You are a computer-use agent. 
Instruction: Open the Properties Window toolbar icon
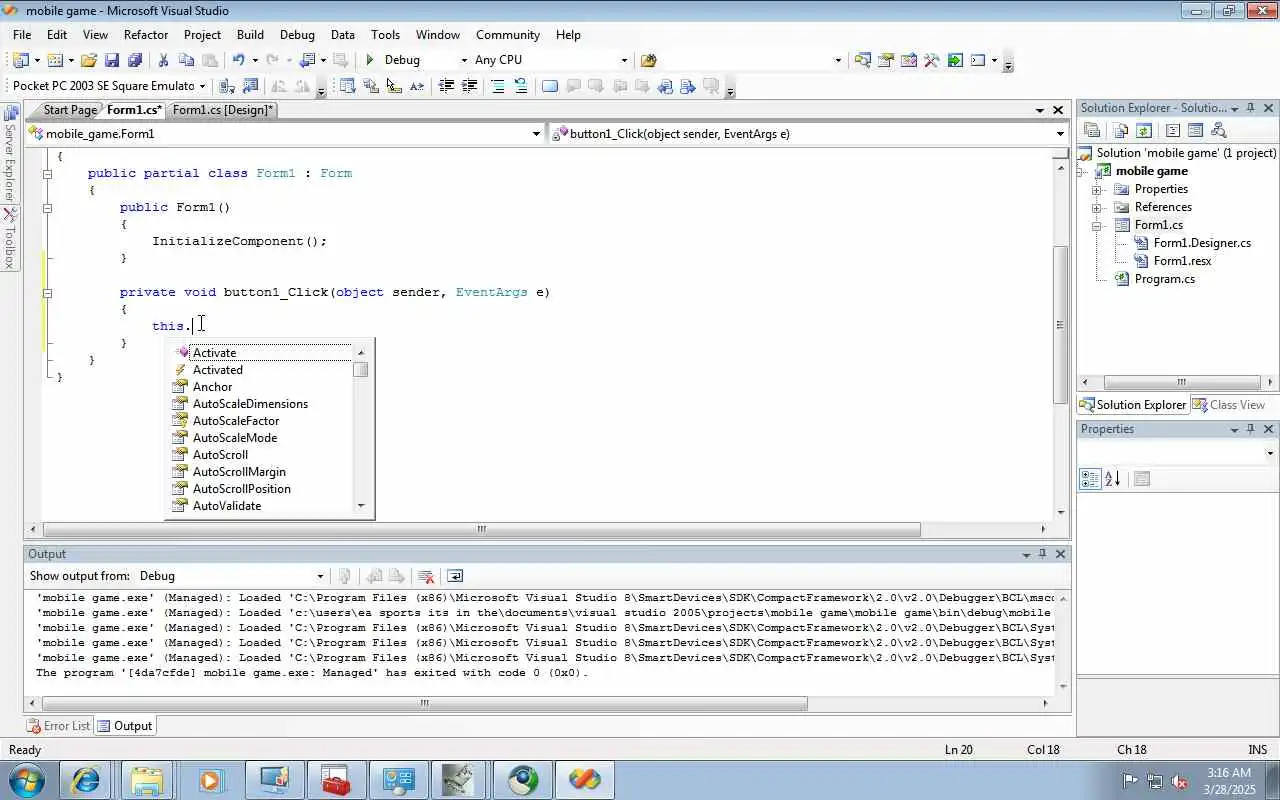click(x=885, y=60)
